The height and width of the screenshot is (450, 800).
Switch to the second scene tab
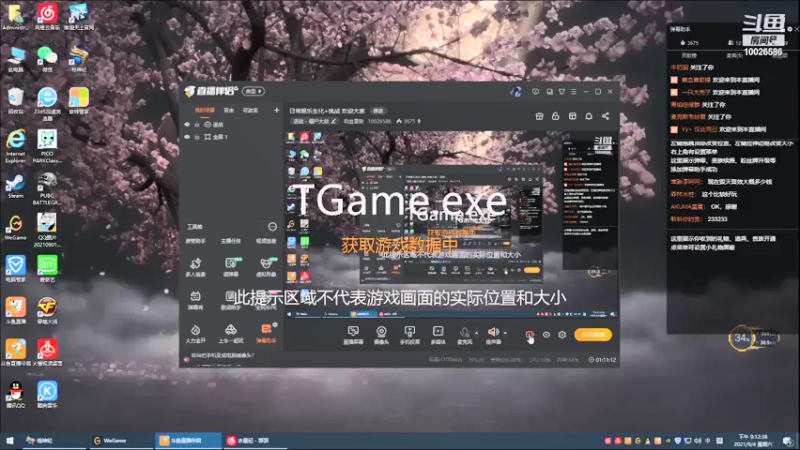point(229,110)
